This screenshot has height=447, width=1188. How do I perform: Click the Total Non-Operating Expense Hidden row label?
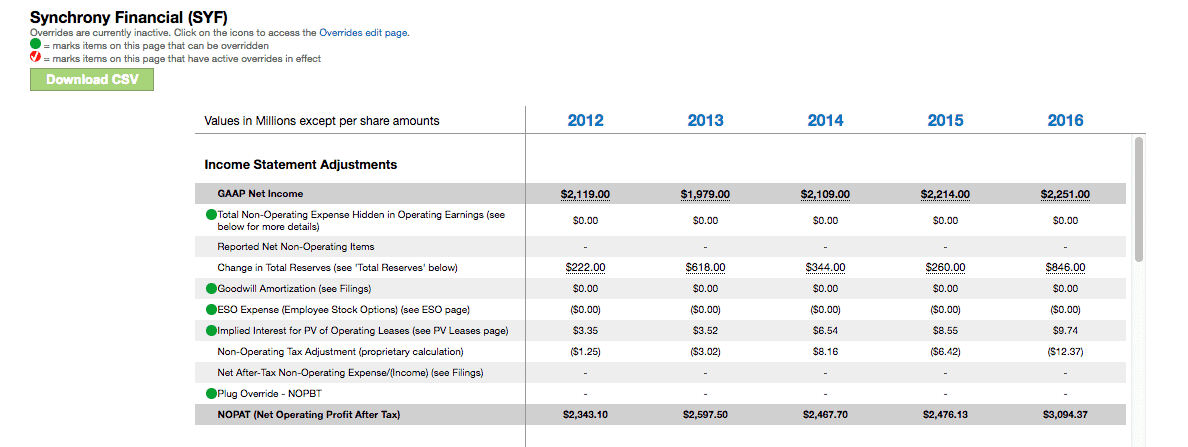(x=361, y=220)
